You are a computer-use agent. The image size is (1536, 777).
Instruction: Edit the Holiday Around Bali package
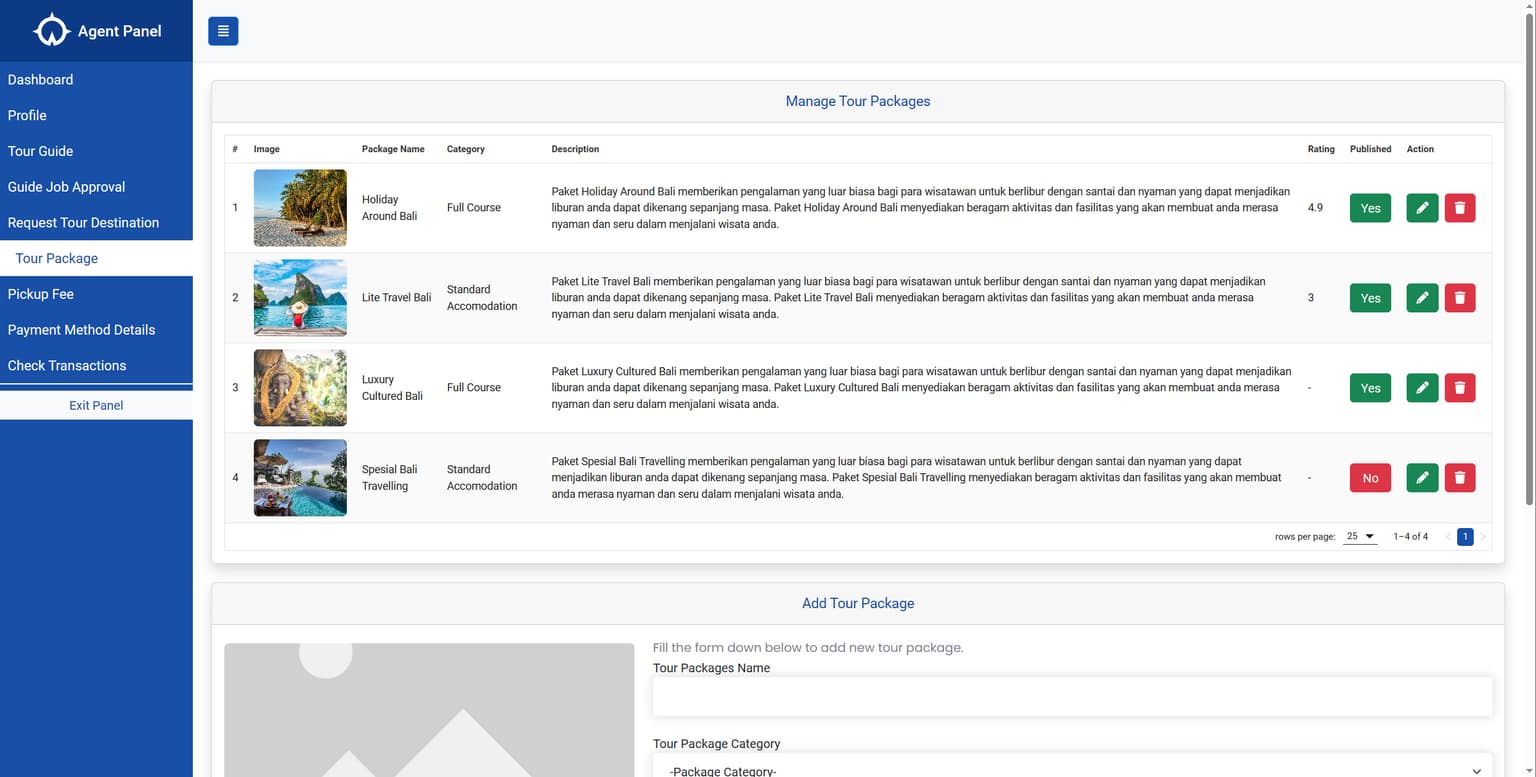click(x=1422, y=208)
